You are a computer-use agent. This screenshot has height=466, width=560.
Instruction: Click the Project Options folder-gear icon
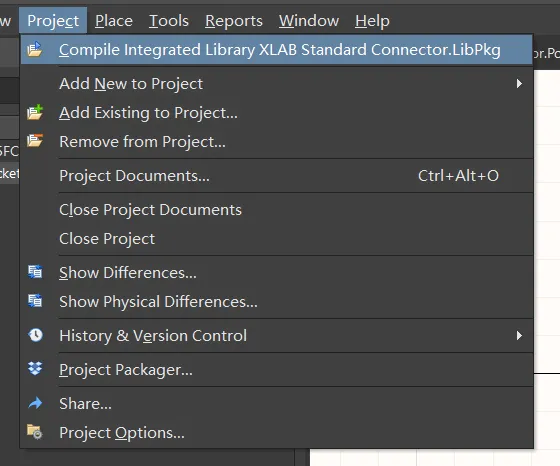[35, 432]
